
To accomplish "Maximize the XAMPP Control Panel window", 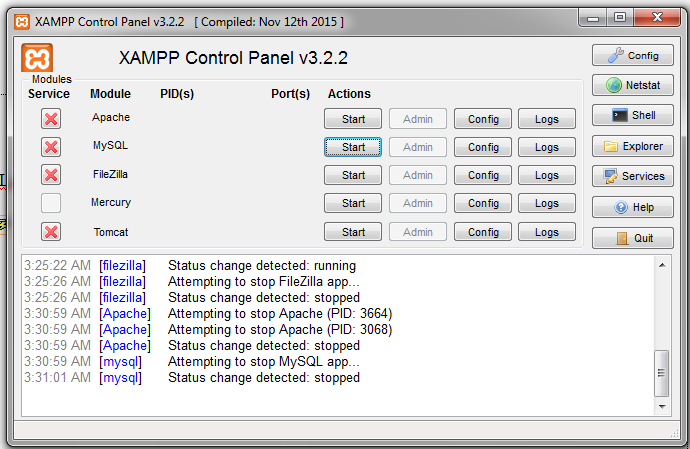I will pyautogui.click(x=620, y=18).
